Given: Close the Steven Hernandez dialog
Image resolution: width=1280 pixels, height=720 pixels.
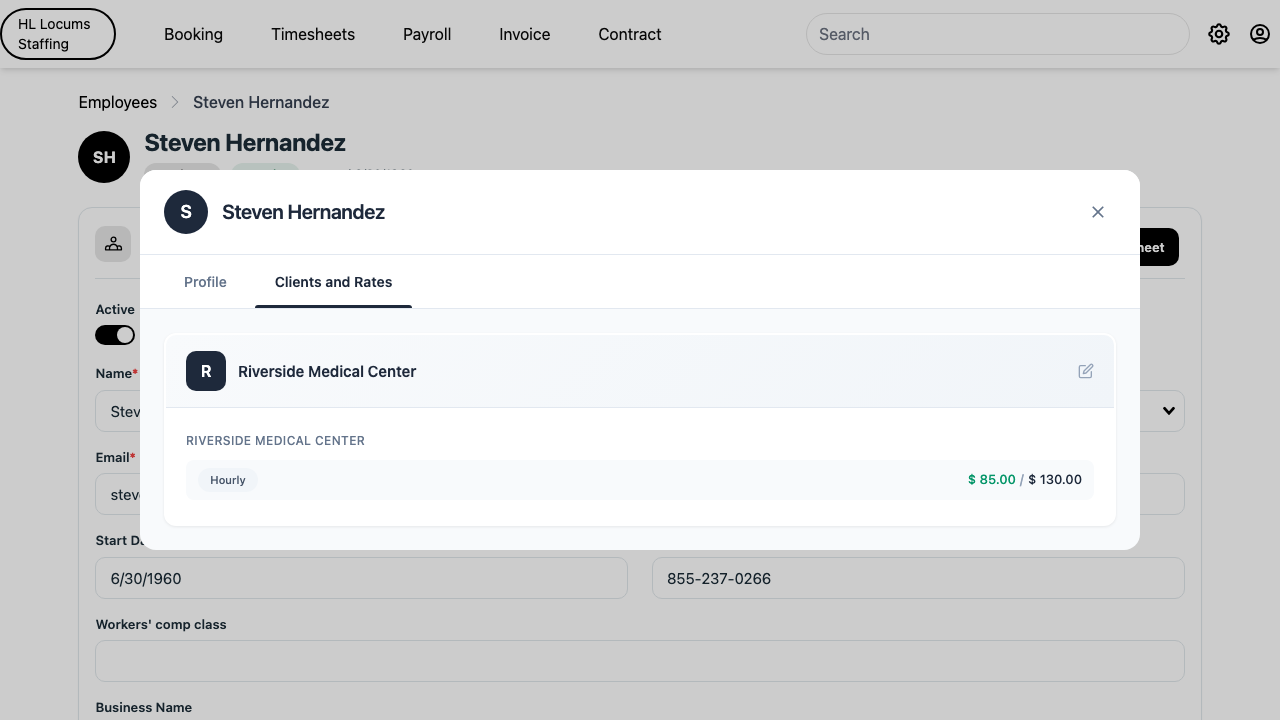Looking at the screenshot, I should pyautogui.click(x=1098, y=212).
